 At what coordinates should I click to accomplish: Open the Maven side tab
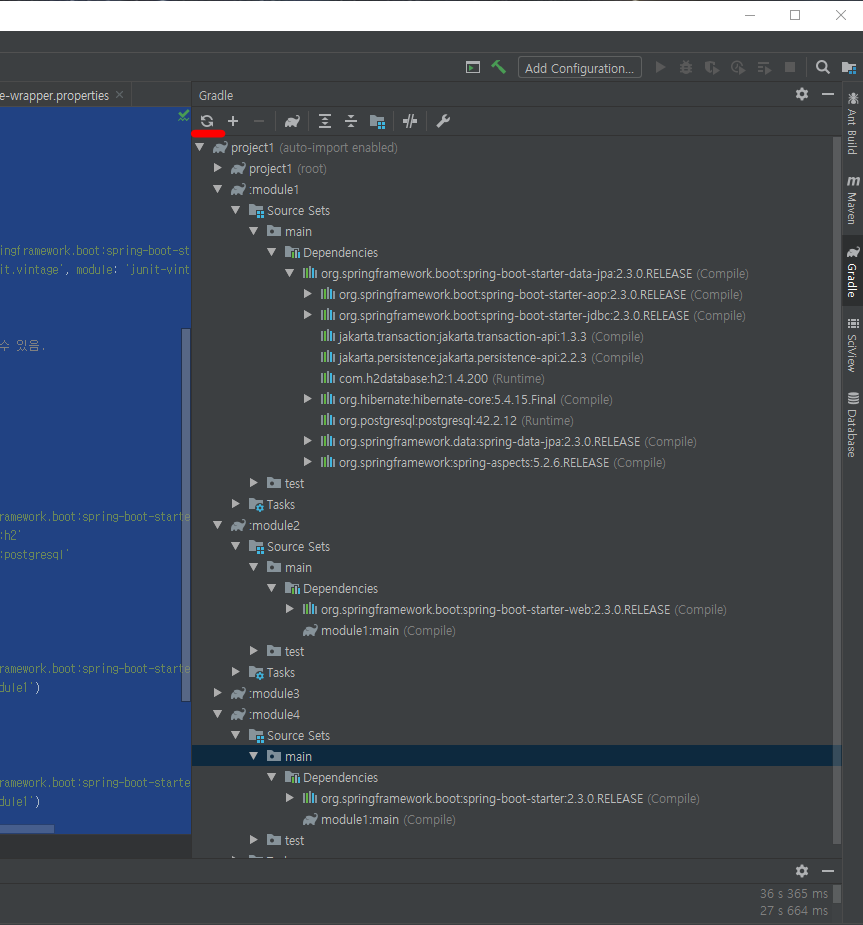click(852, 199)
